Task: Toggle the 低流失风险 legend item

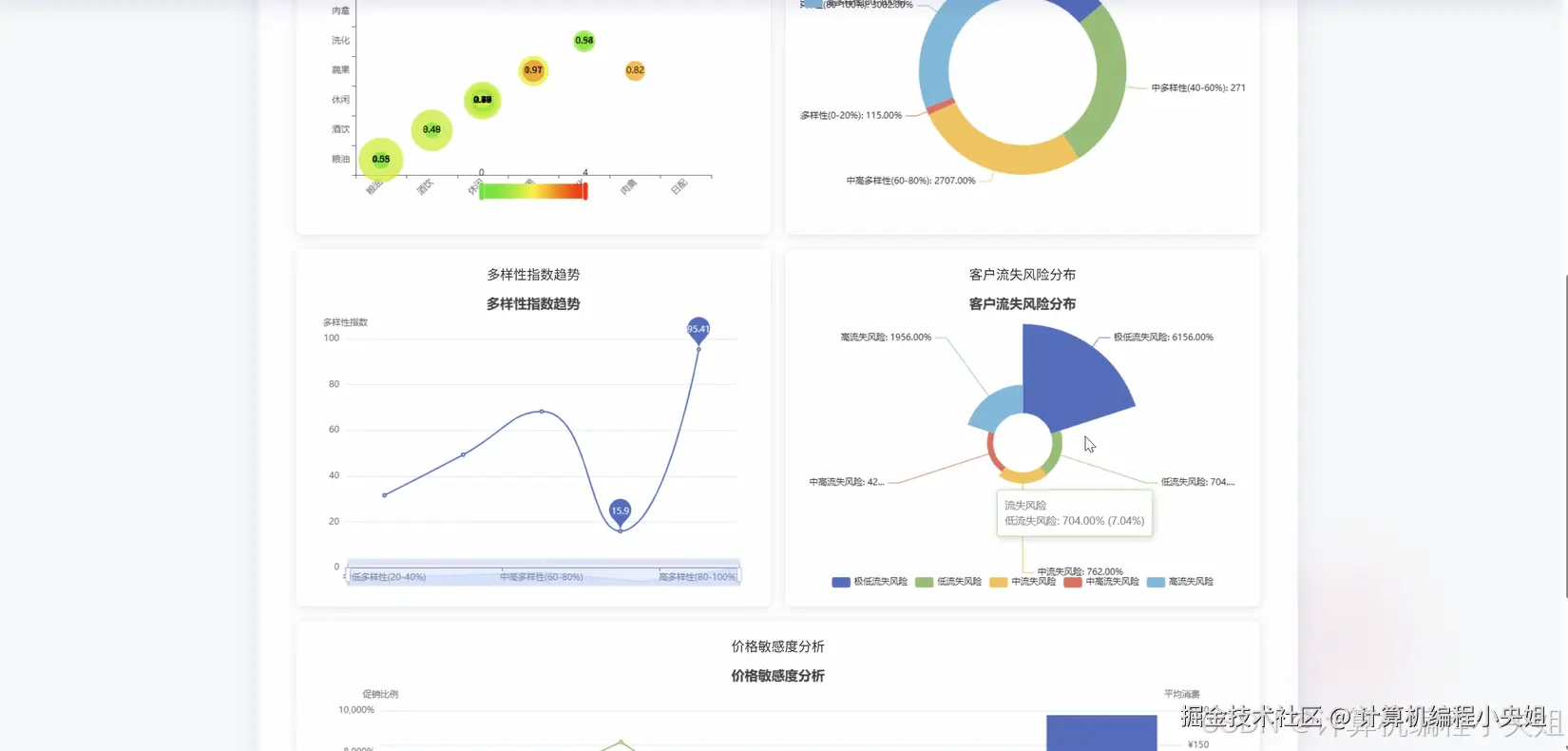Action: click(x=948, y=582)
